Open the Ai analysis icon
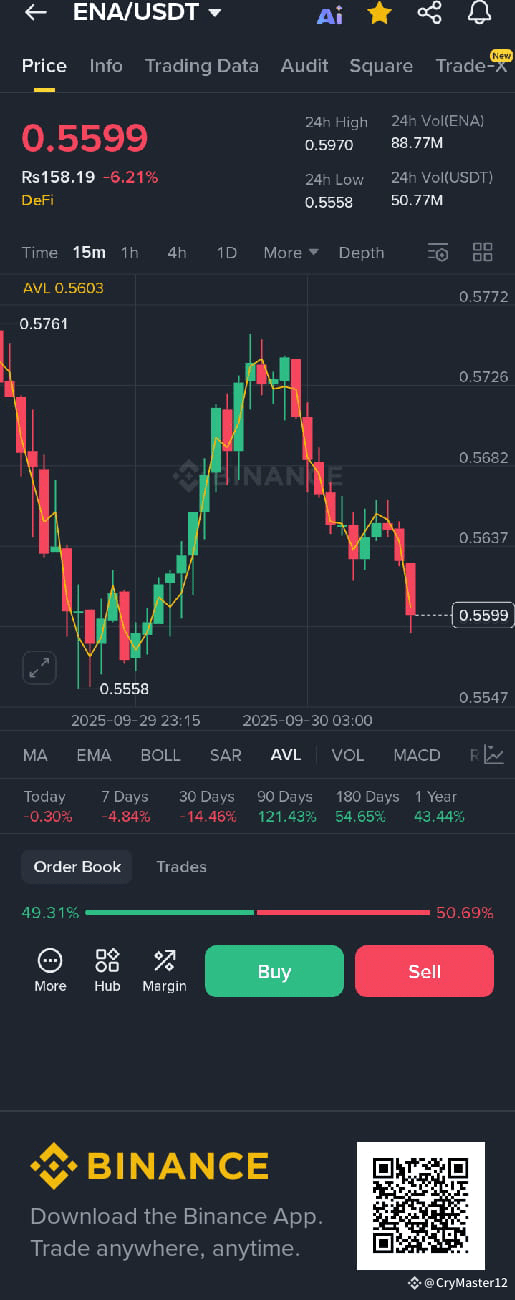This screenshot has height=1300, width=515. click(x=329, y=15)
